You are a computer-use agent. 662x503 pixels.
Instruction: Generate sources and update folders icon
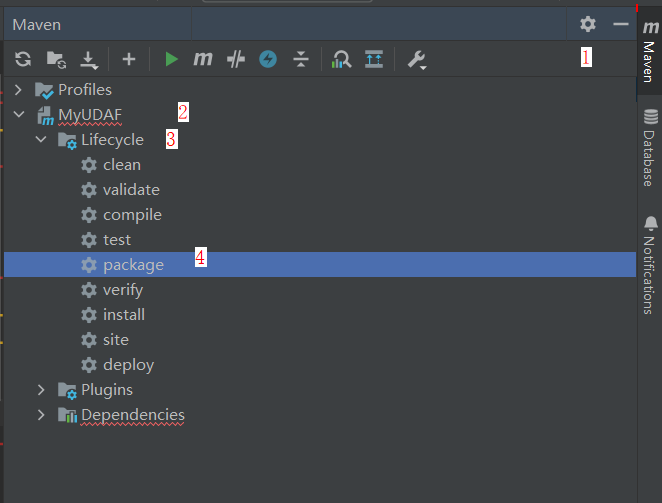pos(56,60)
